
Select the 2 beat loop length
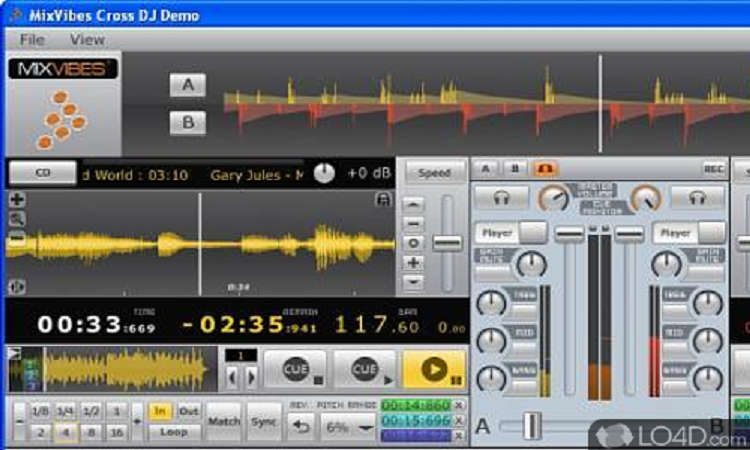pos(40,432)
